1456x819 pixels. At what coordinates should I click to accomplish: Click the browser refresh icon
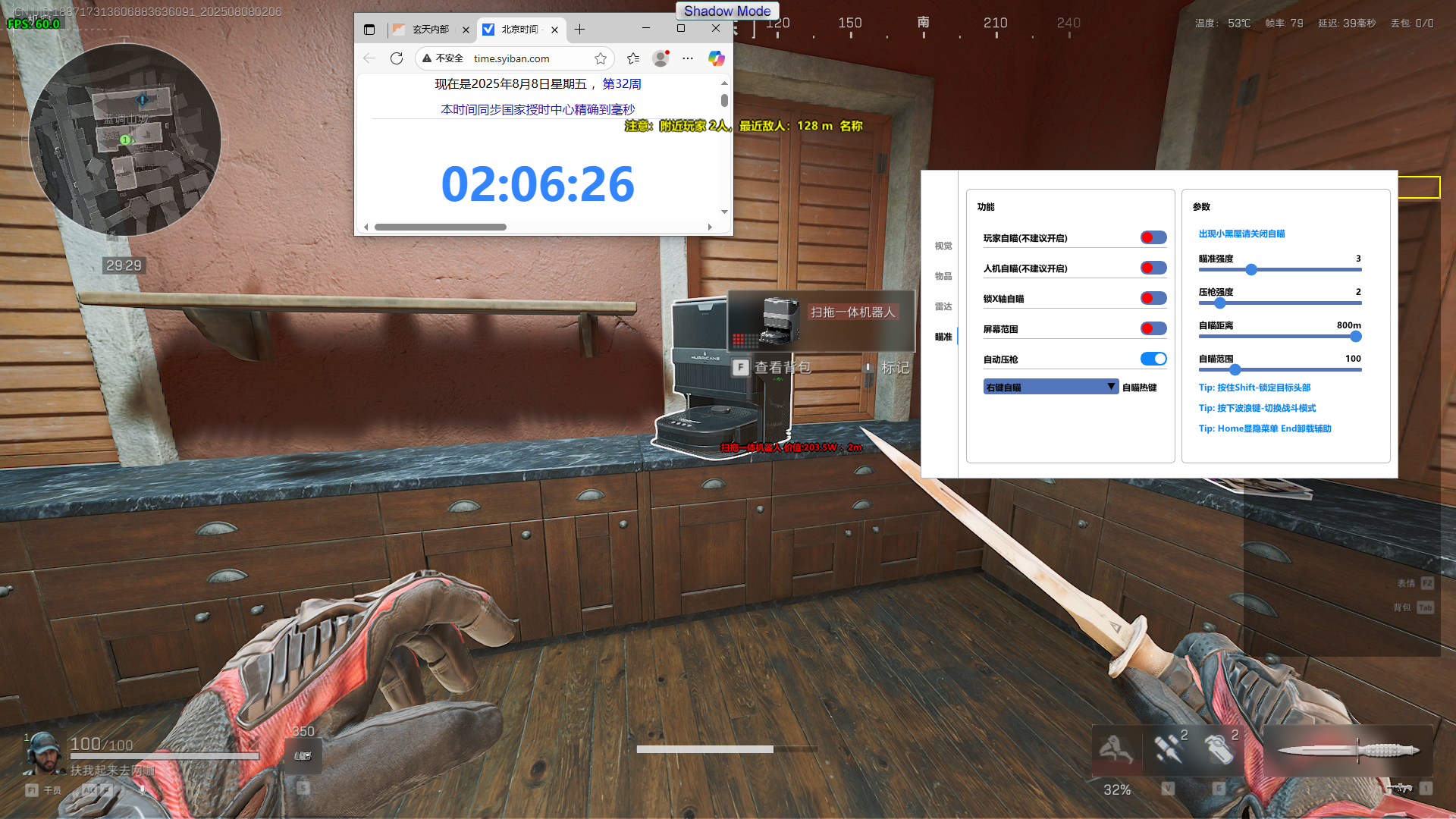tap(396, 58)
